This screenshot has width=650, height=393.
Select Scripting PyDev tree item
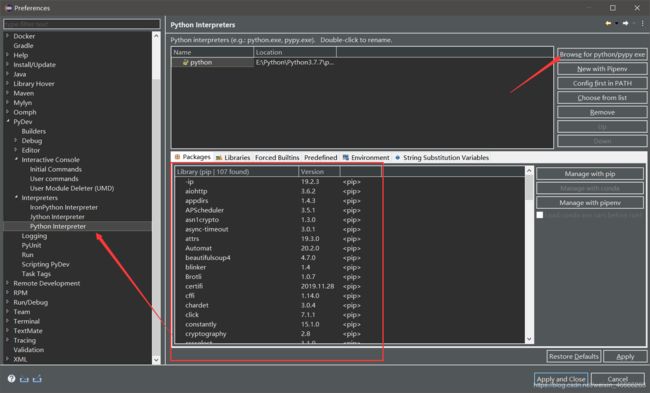coord(45,264)
